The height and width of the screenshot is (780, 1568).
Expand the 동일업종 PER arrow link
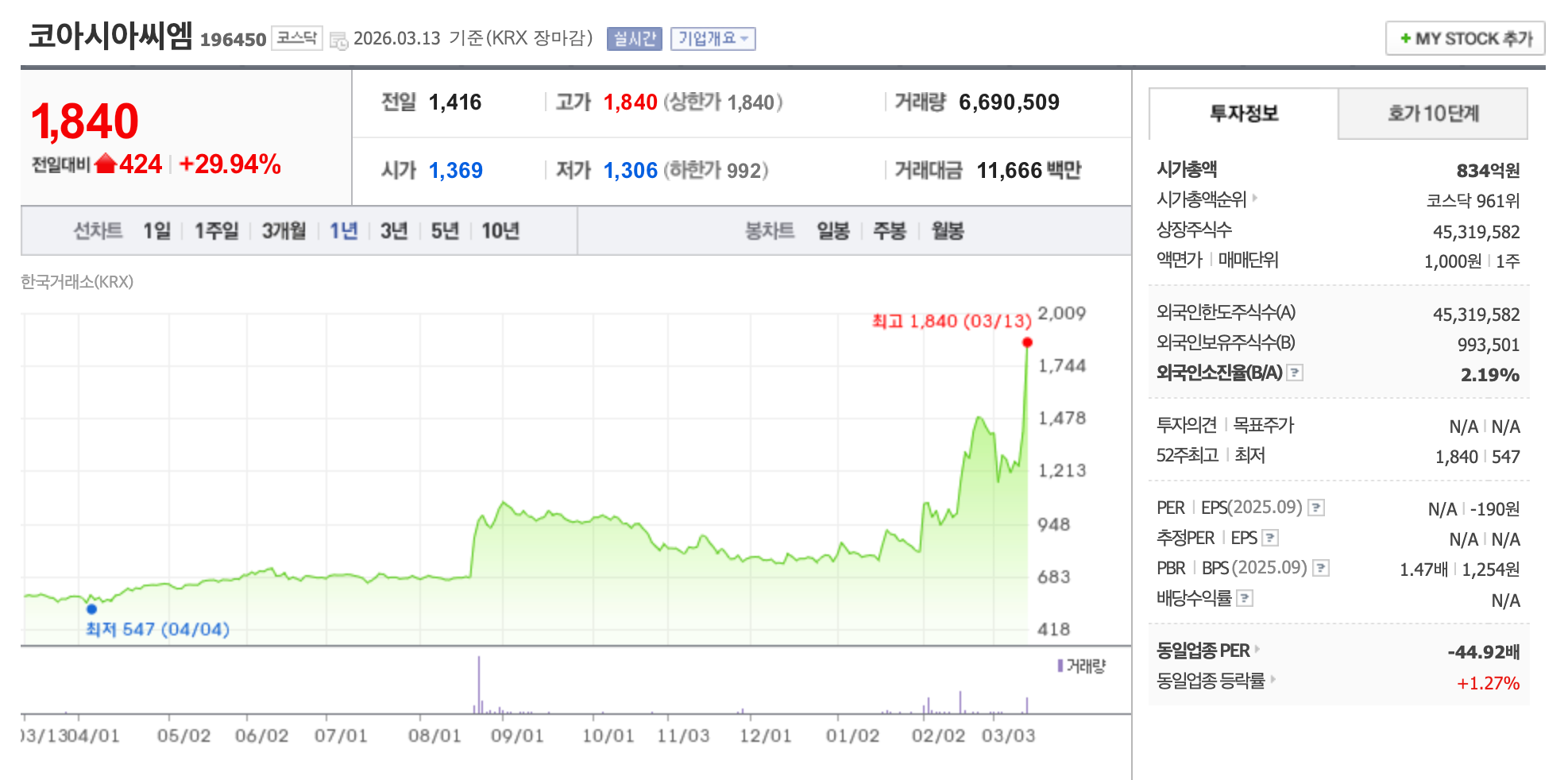[x=1257, y=649]
